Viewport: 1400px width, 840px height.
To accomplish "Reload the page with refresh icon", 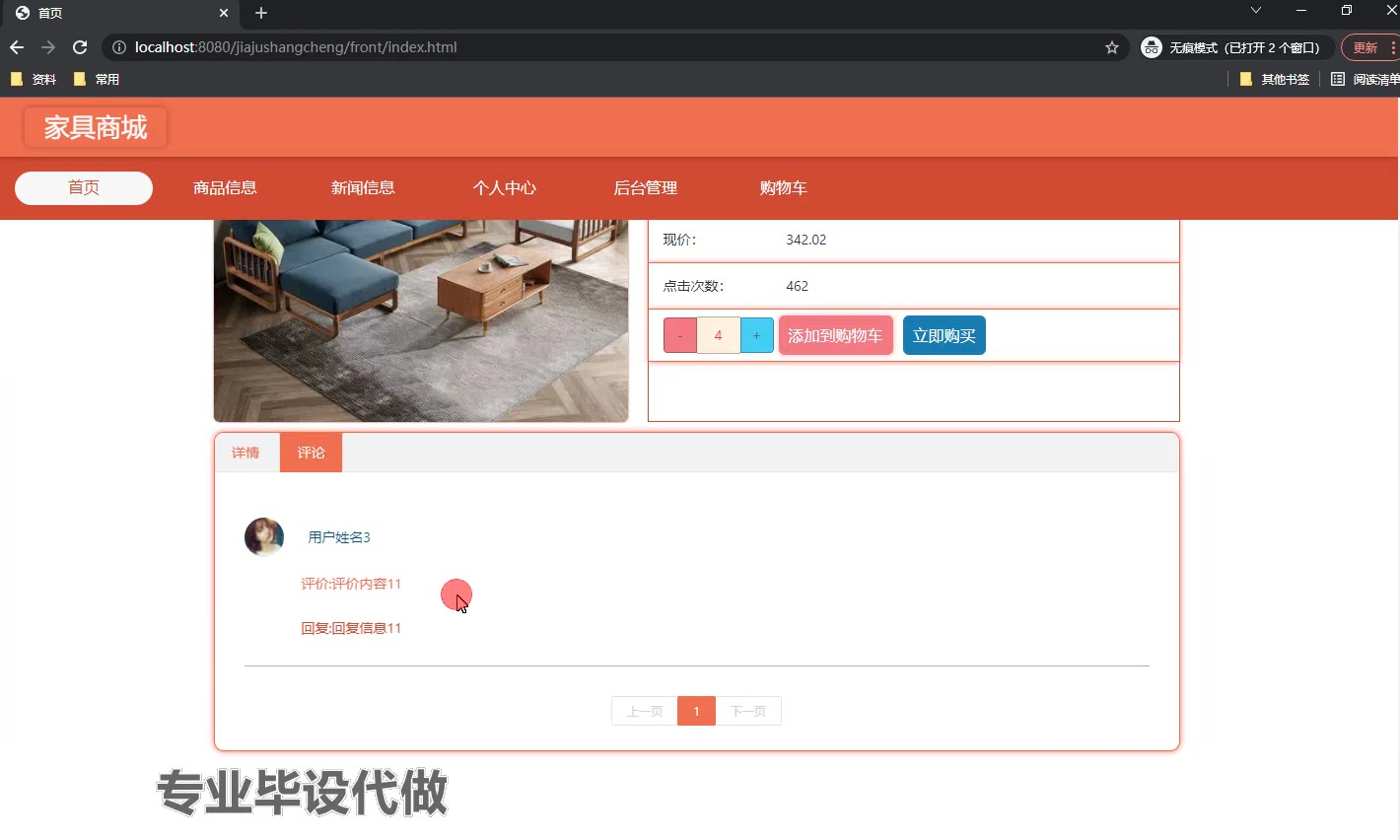I will [x=80, y=47].
